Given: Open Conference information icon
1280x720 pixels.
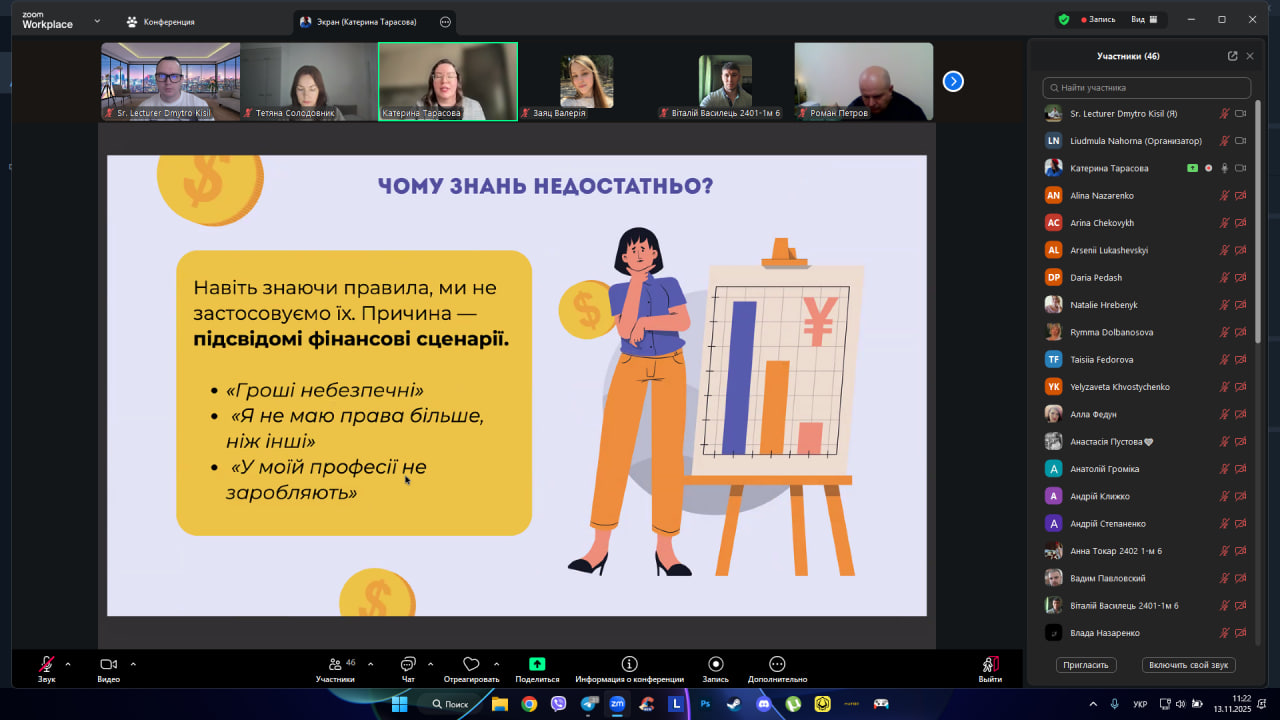Looking at the screenshot, I should [x=629, y=664].
